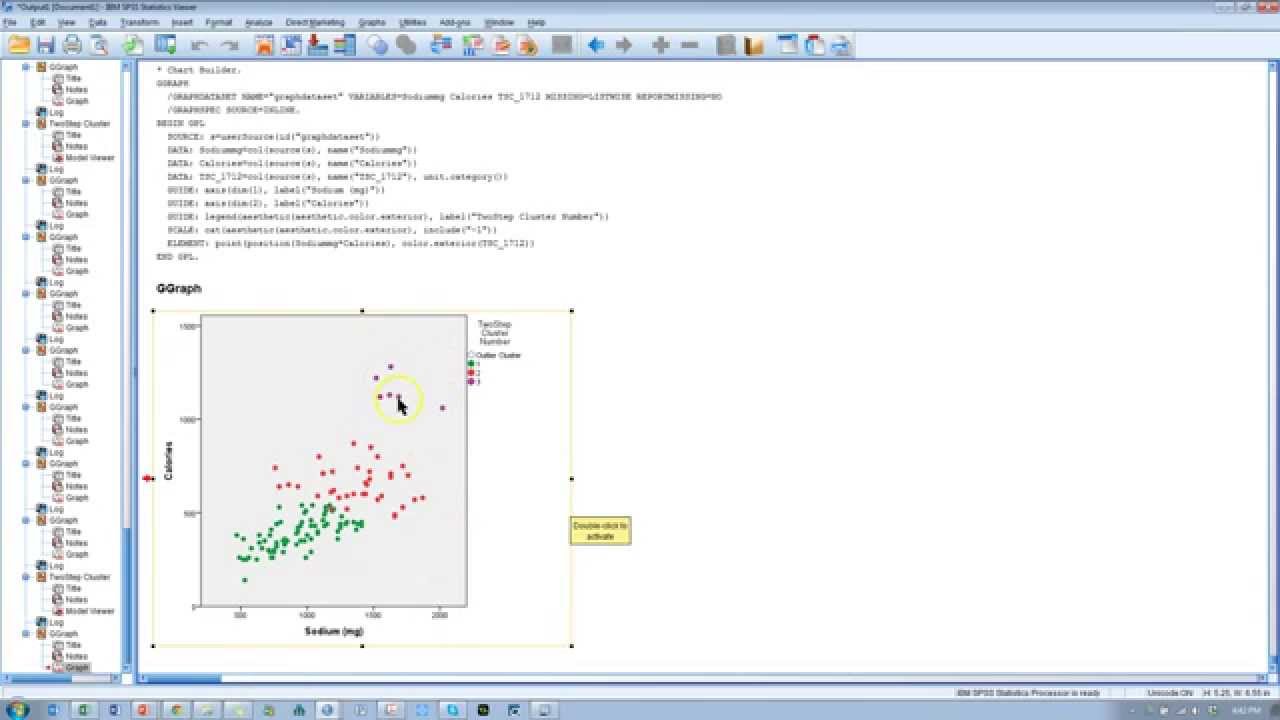
Task: Open the Help menu
Action: (x=537, y=22)
